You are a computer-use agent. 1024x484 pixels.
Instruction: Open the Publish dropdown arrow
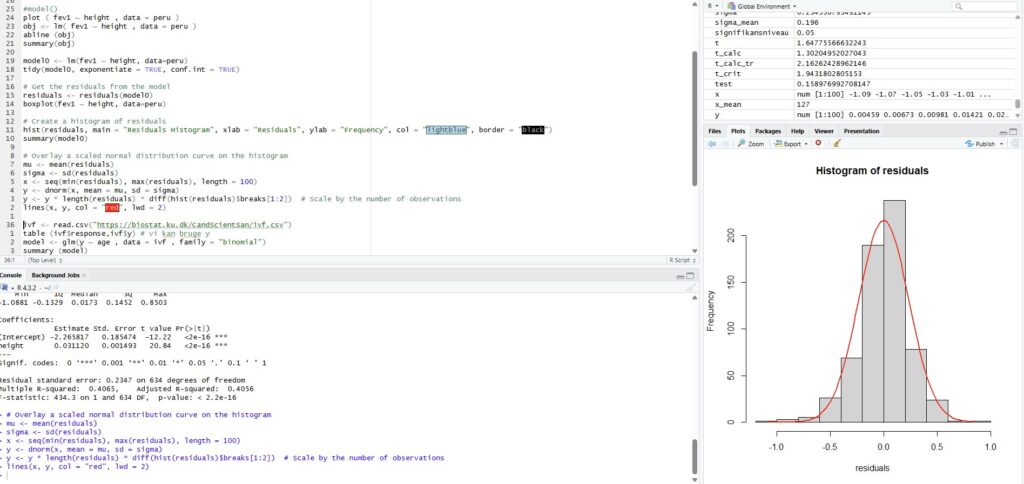point(1003,143)
